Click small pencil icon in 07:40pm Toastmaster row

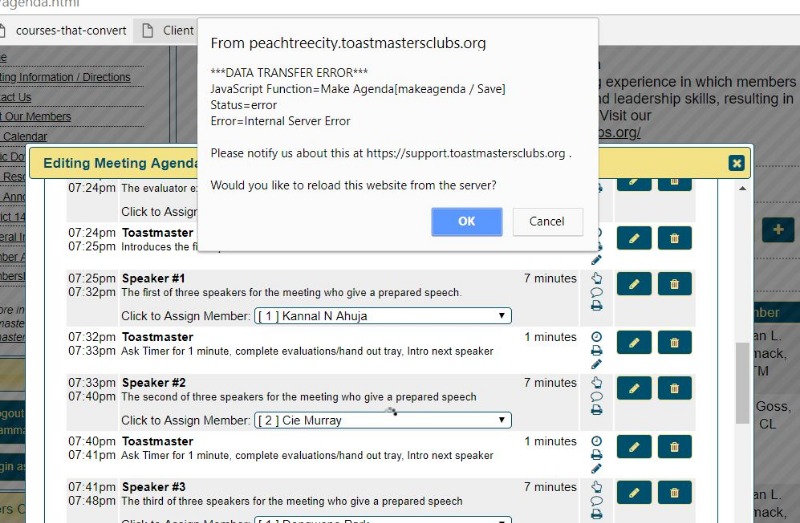tap(596, 468)
